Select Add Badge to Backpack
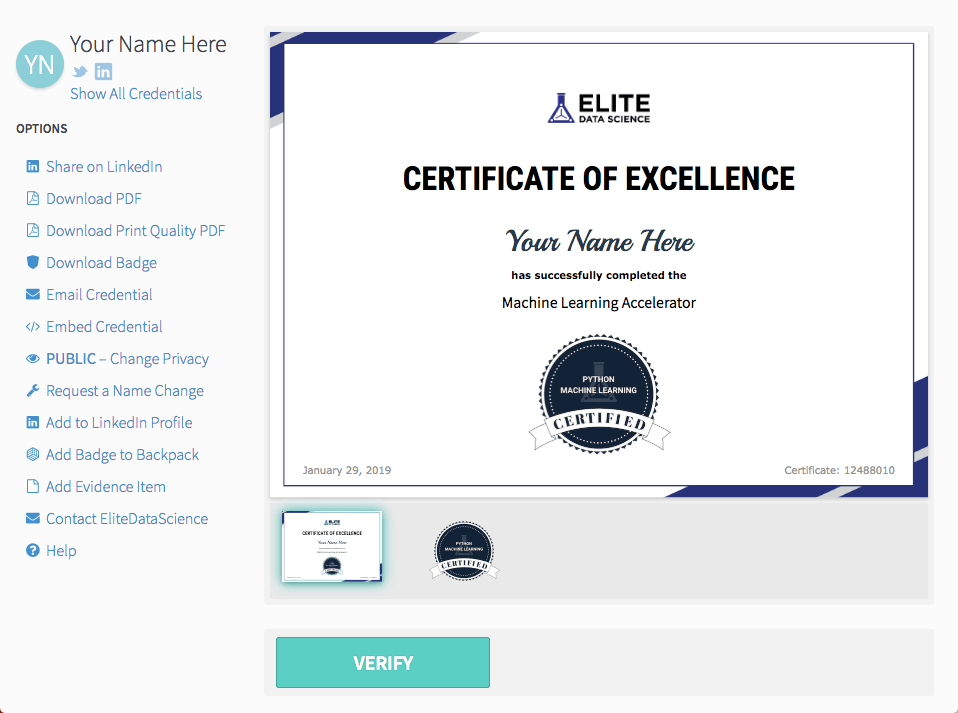Viewport: 958px width, 713px height. tap(122, 455)
